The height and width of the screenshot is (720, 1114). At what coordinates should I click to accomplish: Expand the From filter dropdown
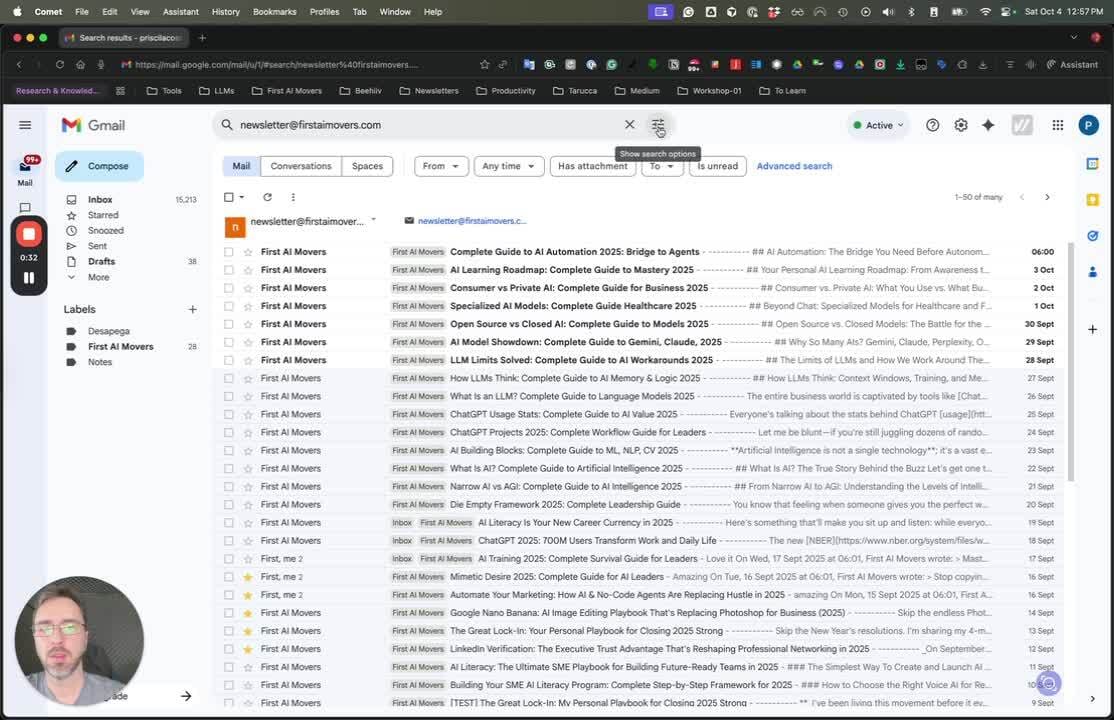[441, 166]
